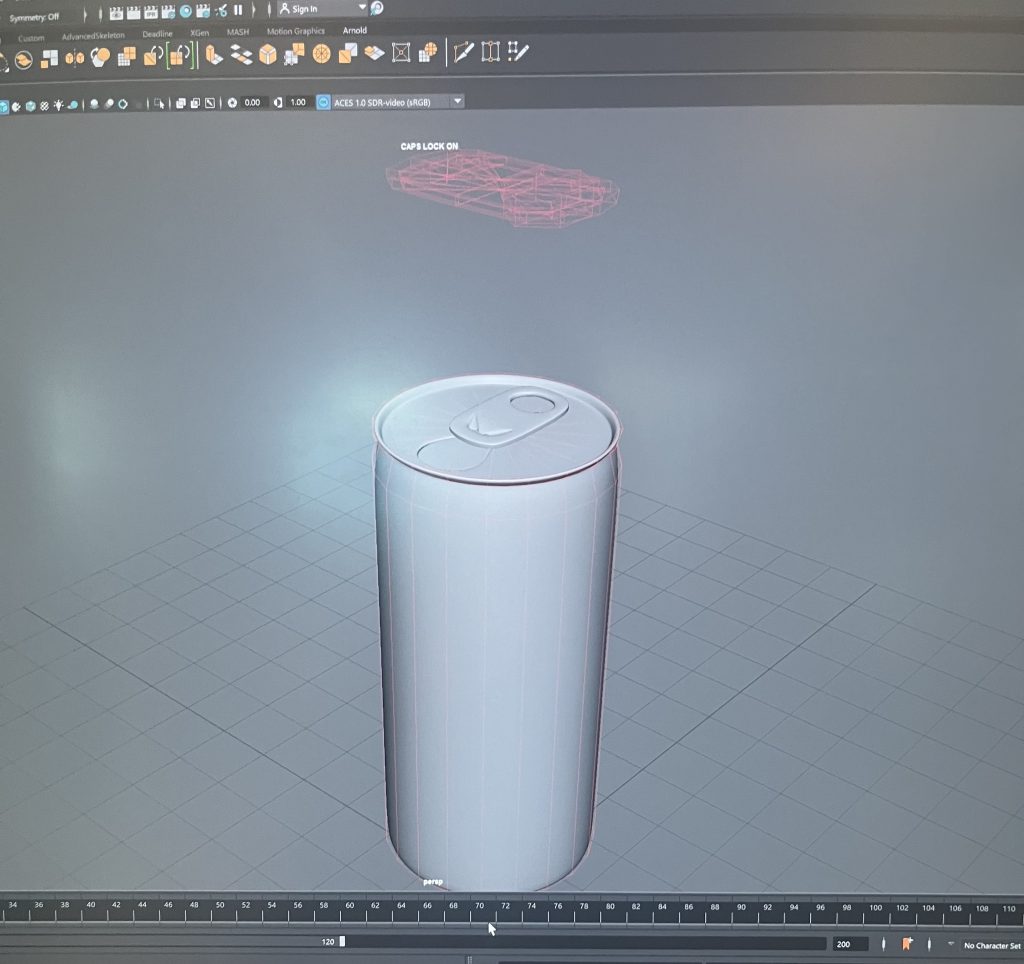Screen dimensions: 1024x964
Task: Select the Bridge tool shelf icon
Action: tap(242, 55)
